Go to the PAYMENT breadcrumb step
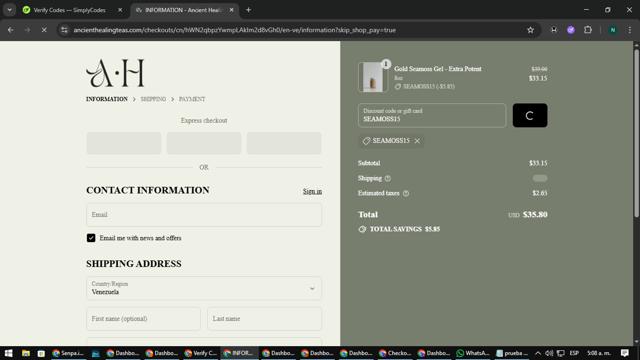 tap(192, 99)
